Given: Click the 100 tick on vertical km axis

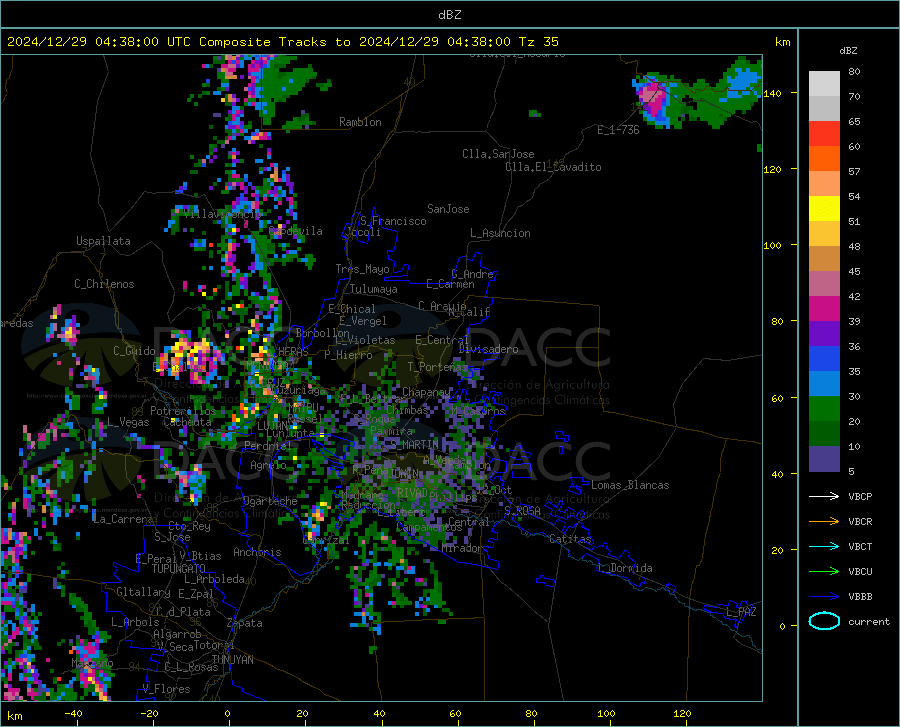Looking at the screenshot, I should tap(773, 246).
